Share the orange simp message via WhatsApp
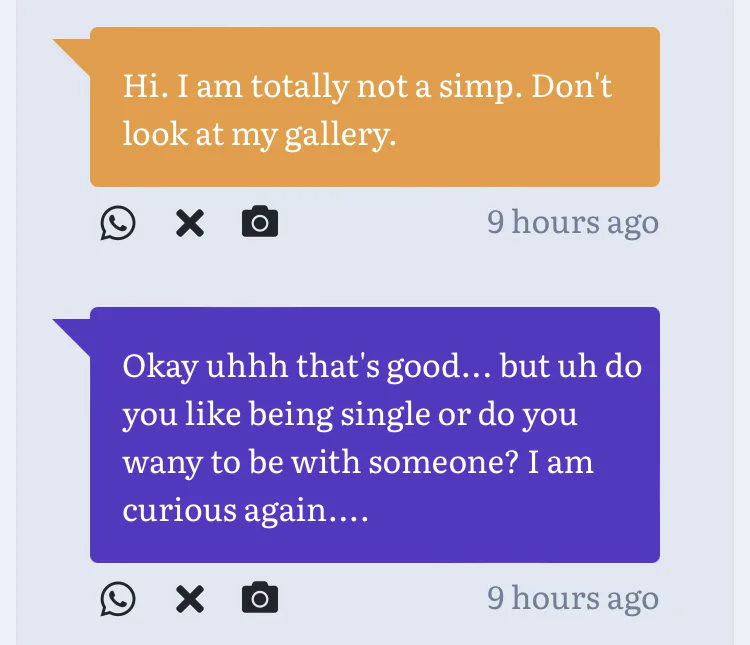Screen dimensions: 750x645 coord(118,222)
